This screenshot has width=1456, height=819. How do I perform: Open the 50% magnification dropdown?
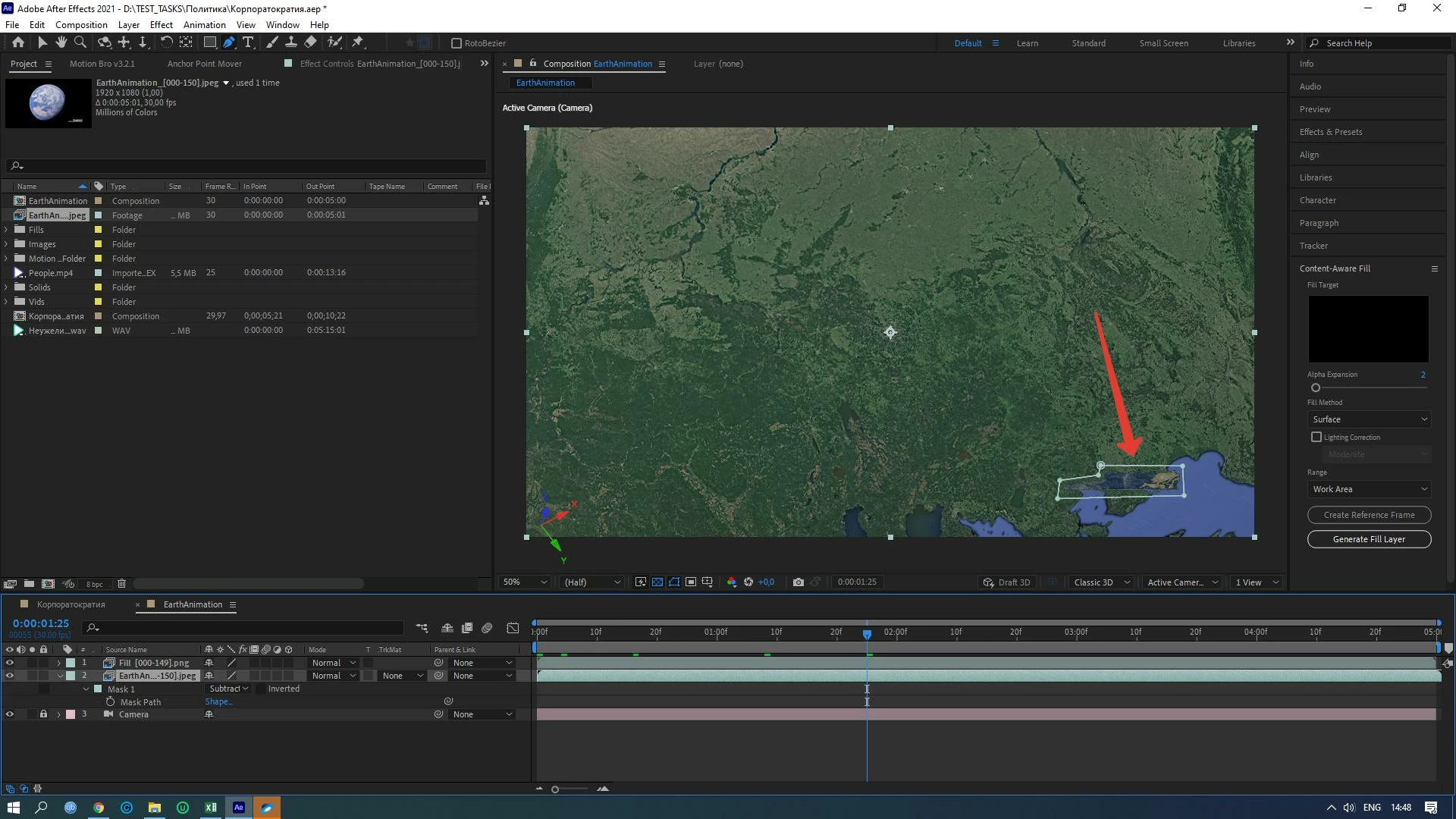click(x=524, y=582)
